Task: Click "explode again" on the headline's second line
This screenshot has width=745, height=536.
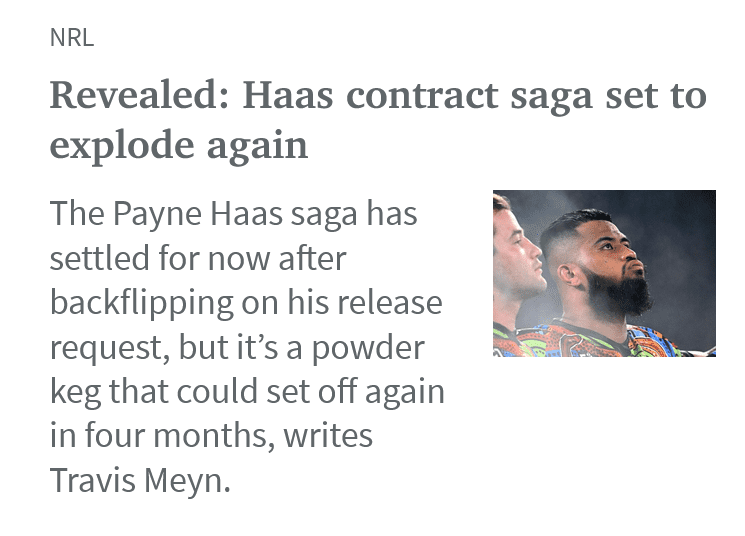Action: pyautogui.click(x=179, y=145)
